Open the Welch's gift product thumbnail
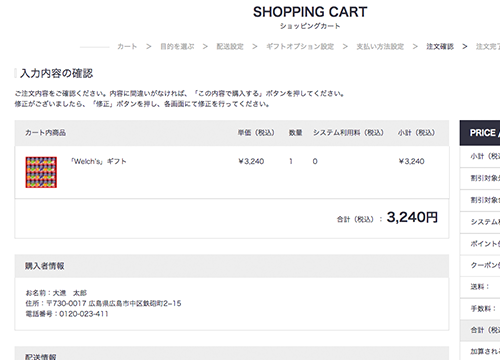The height and width of the screenshot is (360, 500). [41, 172]
